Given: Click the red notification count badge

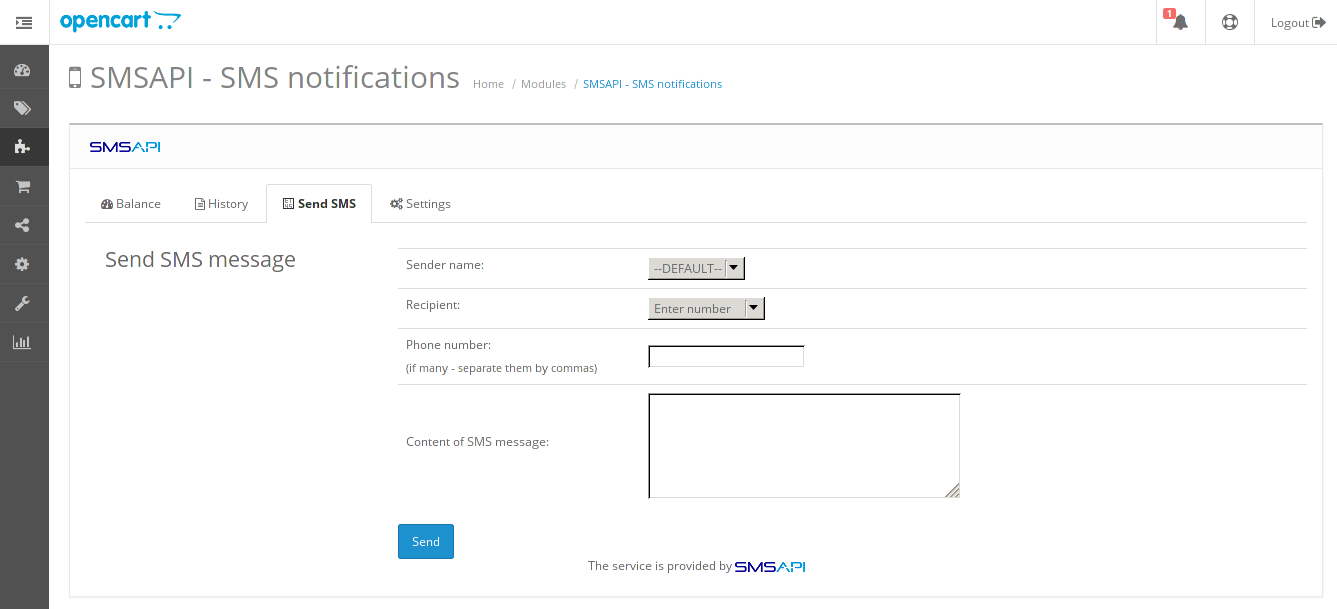Looking at the screenshot, I should coord(1169,13).
